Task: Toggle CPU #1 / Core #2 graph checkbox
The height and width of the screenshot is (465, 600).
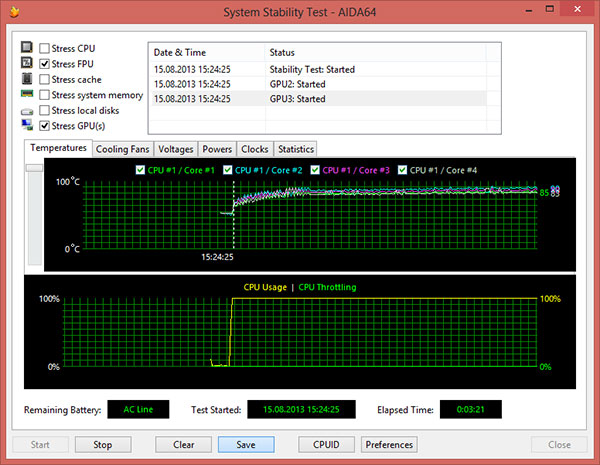Action: pos(228,170)
